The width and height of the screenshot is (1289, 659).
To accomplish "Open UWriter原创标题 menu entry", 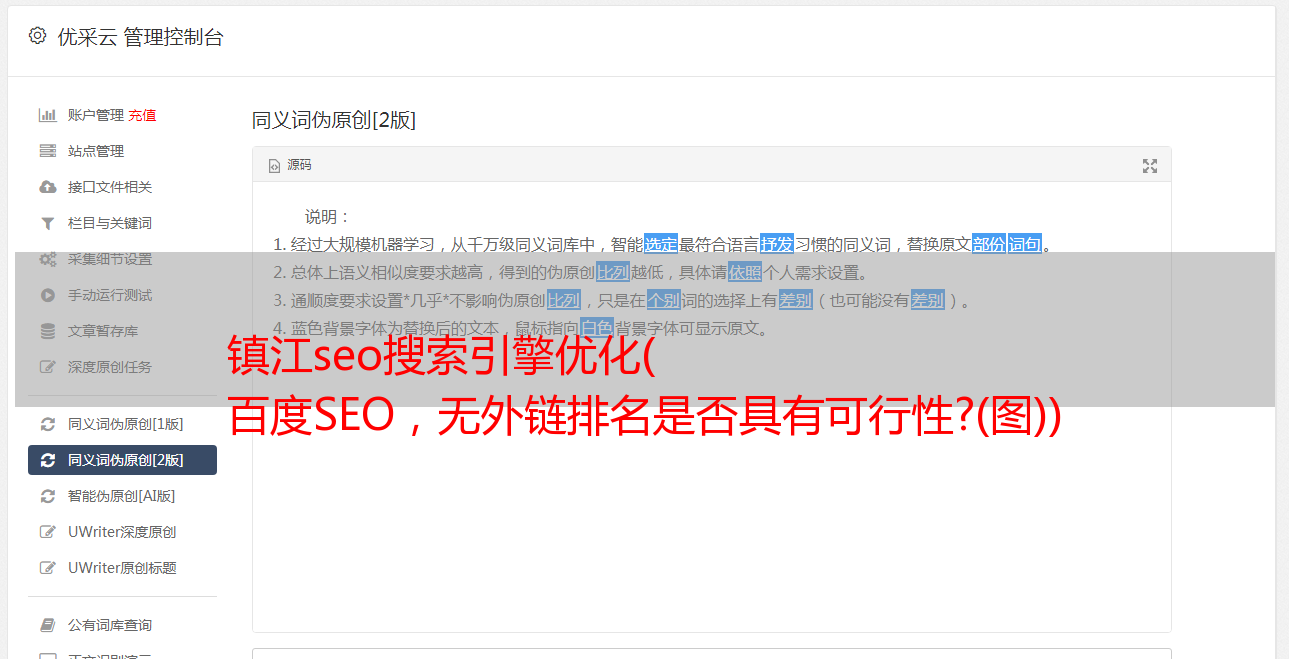I will pos(122,568).
